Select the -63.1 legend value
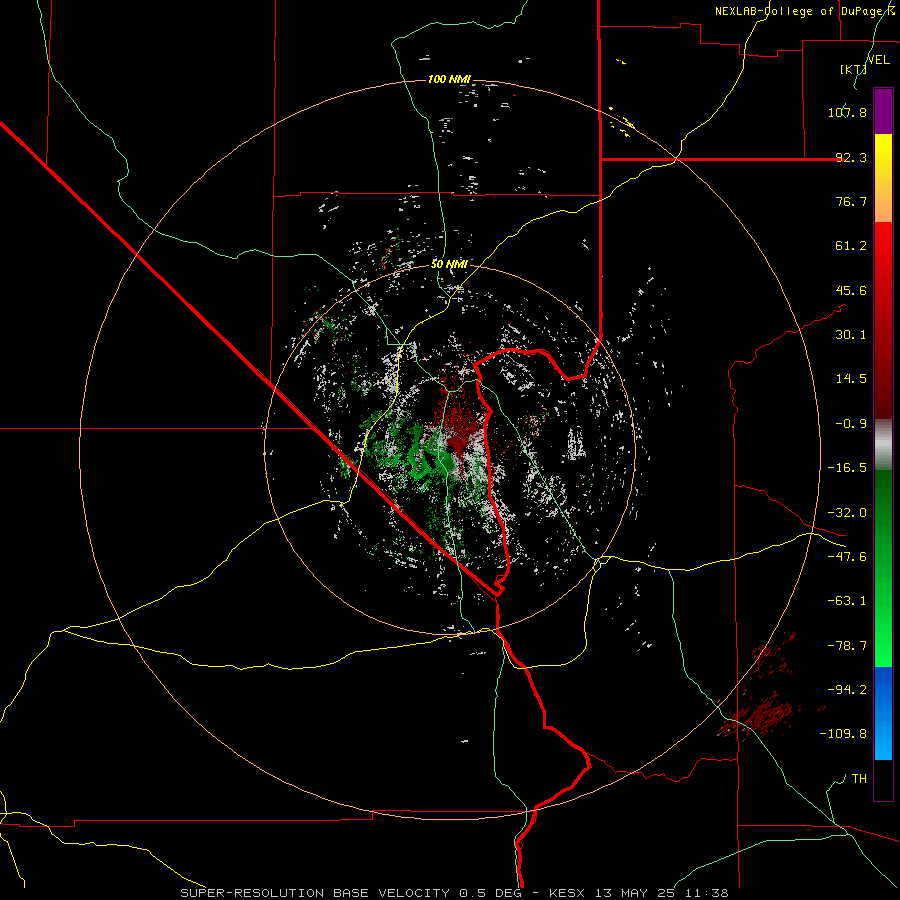The width and height of the screenshot is (900, 900). 847,601
